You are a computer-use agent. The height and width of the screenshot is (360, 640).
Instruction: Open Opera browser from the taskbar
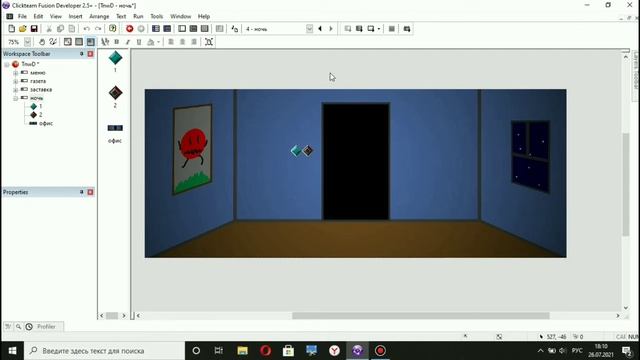point(266,351)
